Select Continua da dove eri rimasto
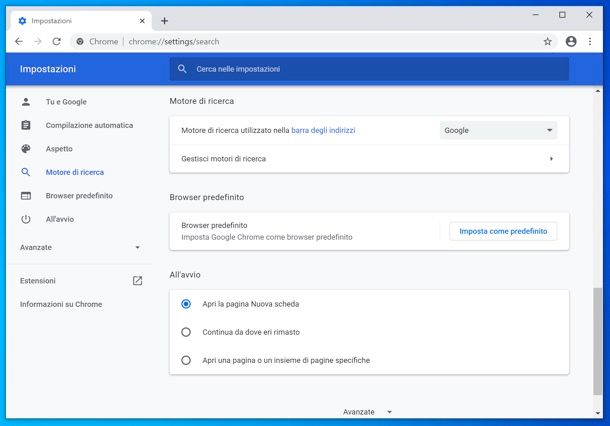Screen dimensions: 610x426 186,332
